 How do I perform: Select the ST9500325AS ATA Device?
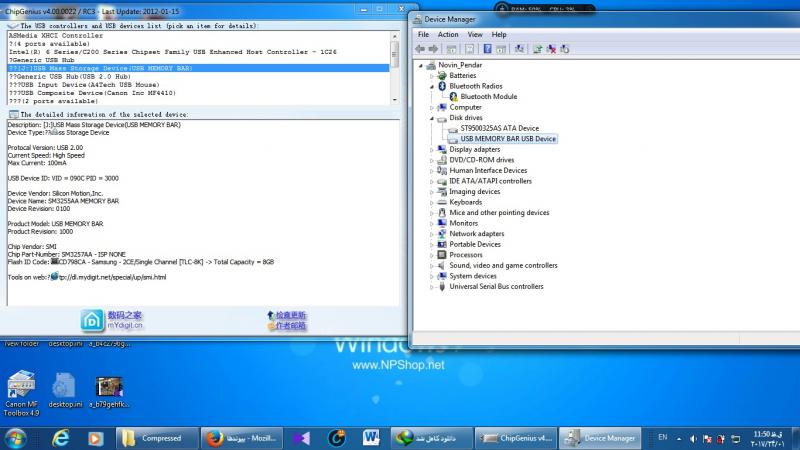click(499, 128)
